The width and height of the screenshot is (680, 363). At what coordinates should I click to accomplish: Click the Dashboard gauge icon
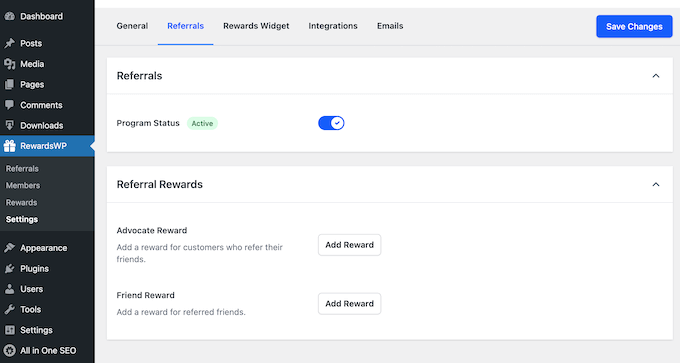click(10, 16)
